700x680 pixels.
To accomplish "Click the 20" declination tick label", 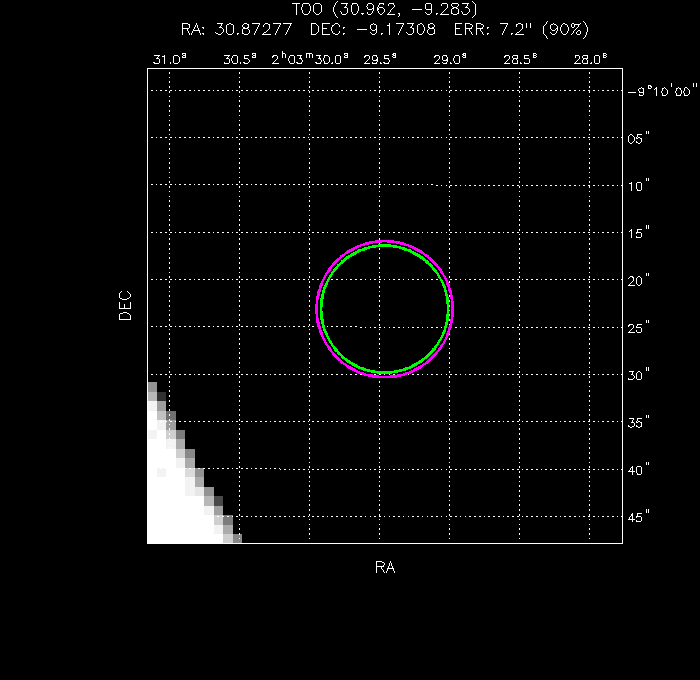I will 638,280.
